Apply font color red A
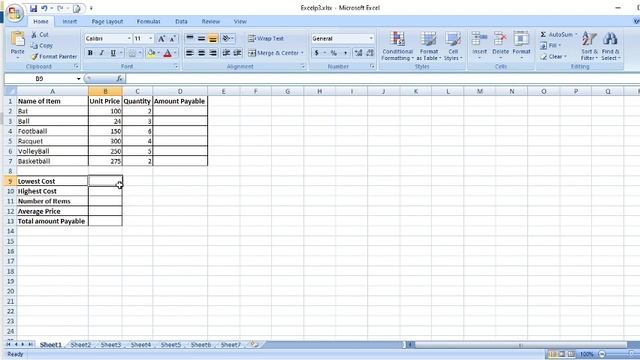 click(x=167, y=53)
